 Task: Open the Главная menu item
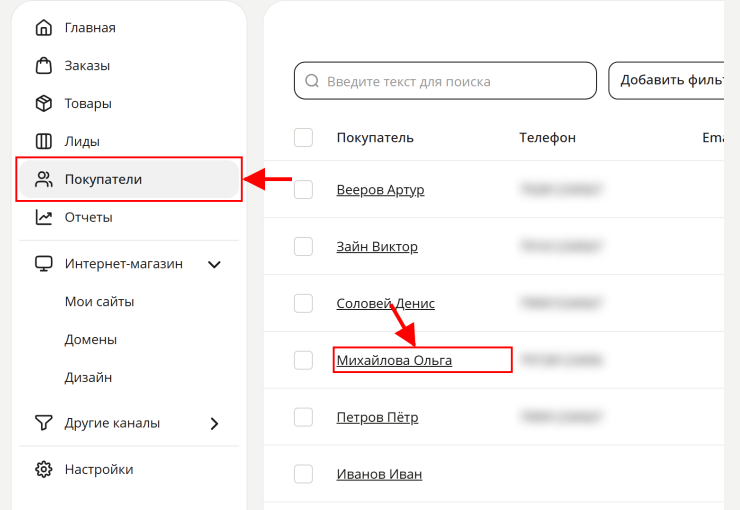pyautogui.click(x=90, y=28)
